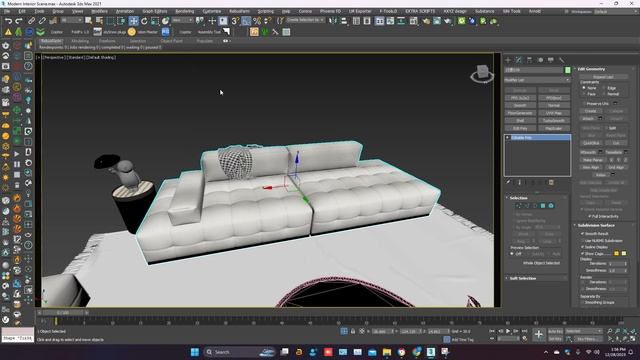This screenshot has width=640, height=360.
Task: Open the Customize menu
Action: (x=211, y=11)
